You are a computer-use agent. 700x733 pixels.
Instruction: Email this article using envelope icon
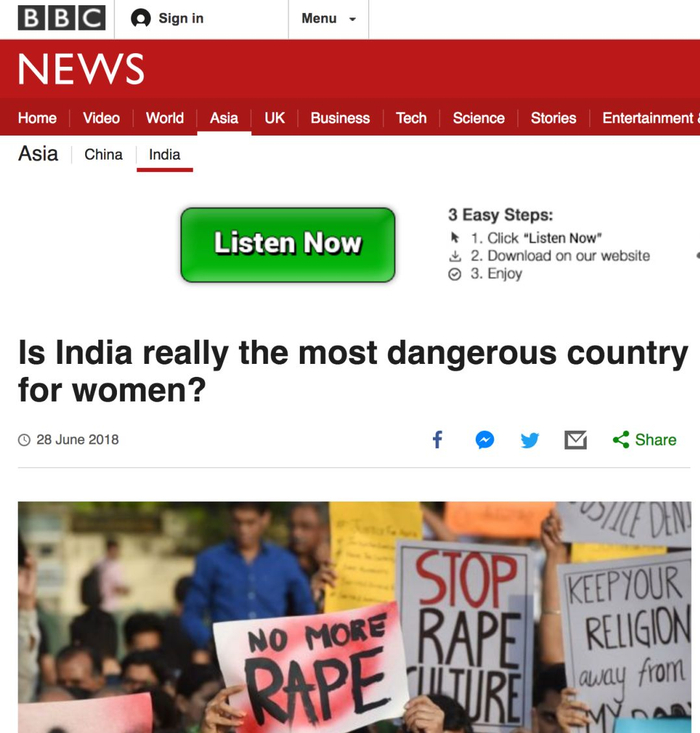576,440
